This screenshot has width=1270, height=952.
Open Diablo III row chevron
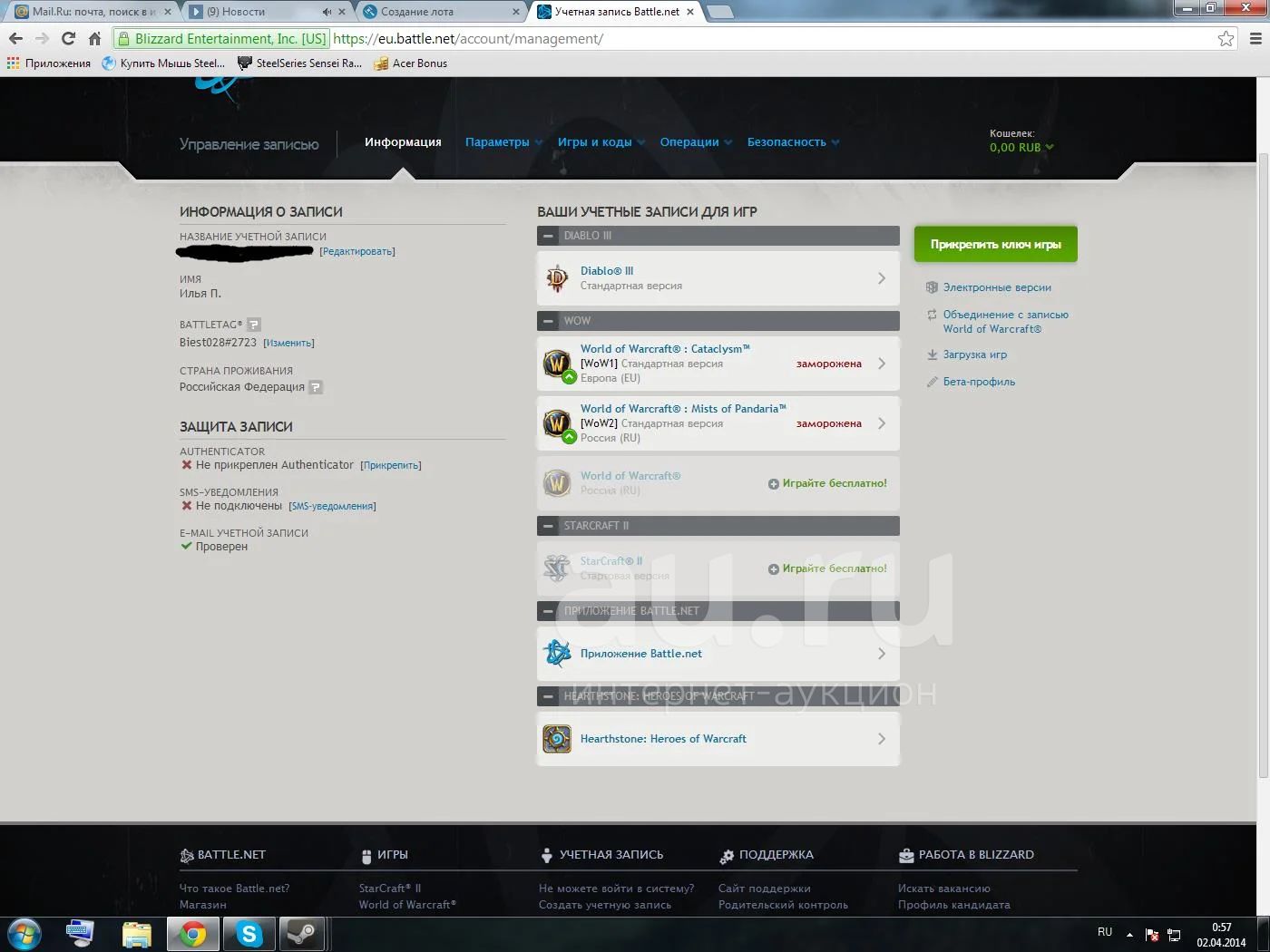882,278
